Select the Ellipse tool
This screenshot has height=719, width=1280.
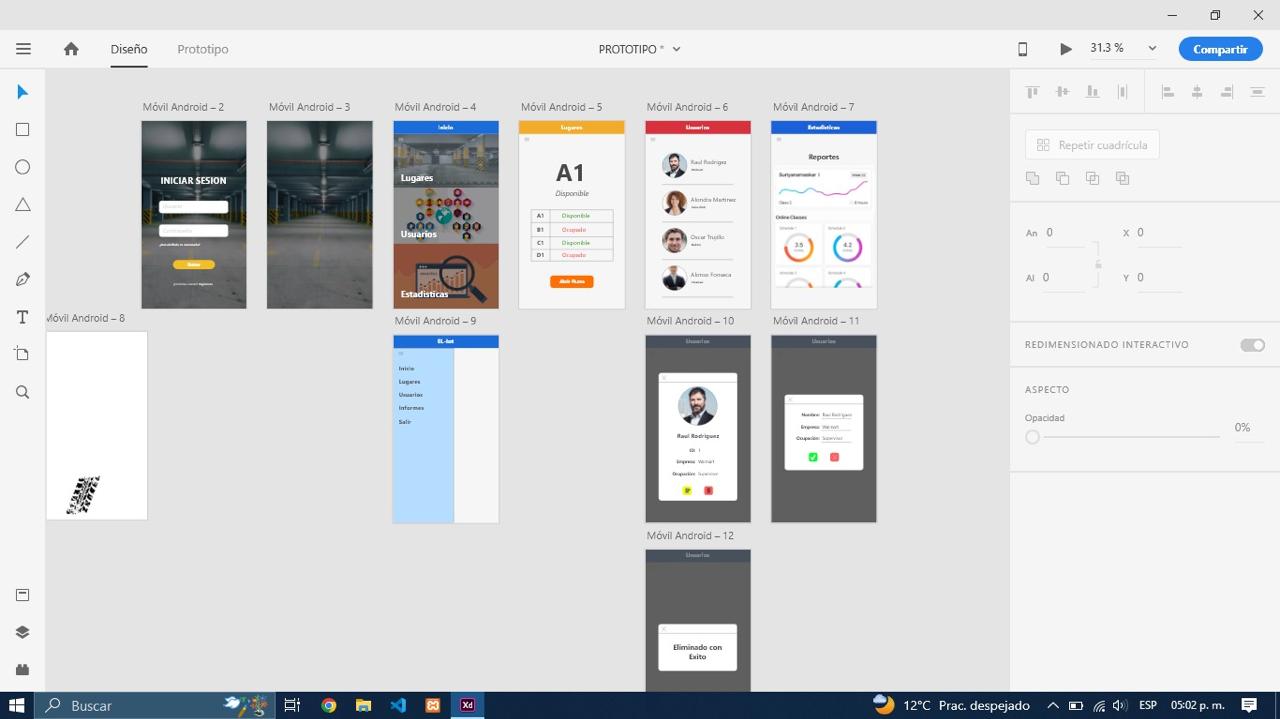click(22, 167)
